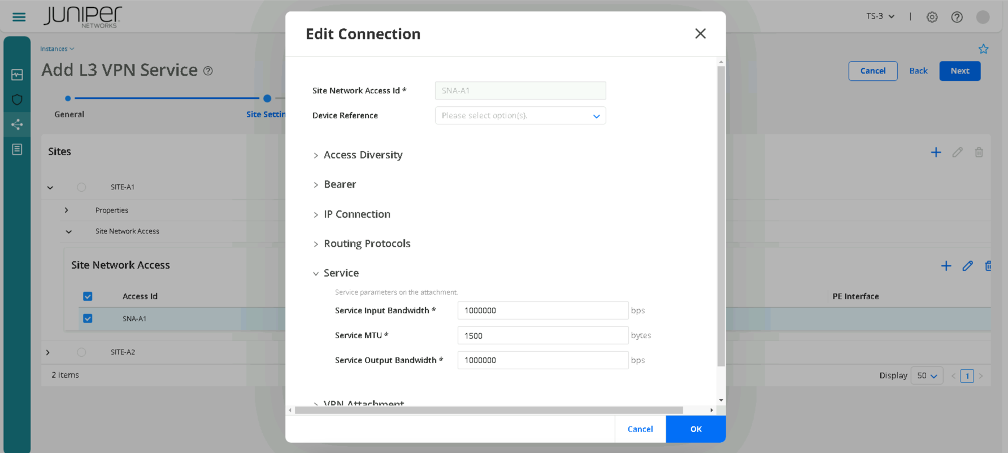The height and width of the screenshot is (454, 1008).
Task: Expand the Access Diversity section
Action: pos(358,155)
